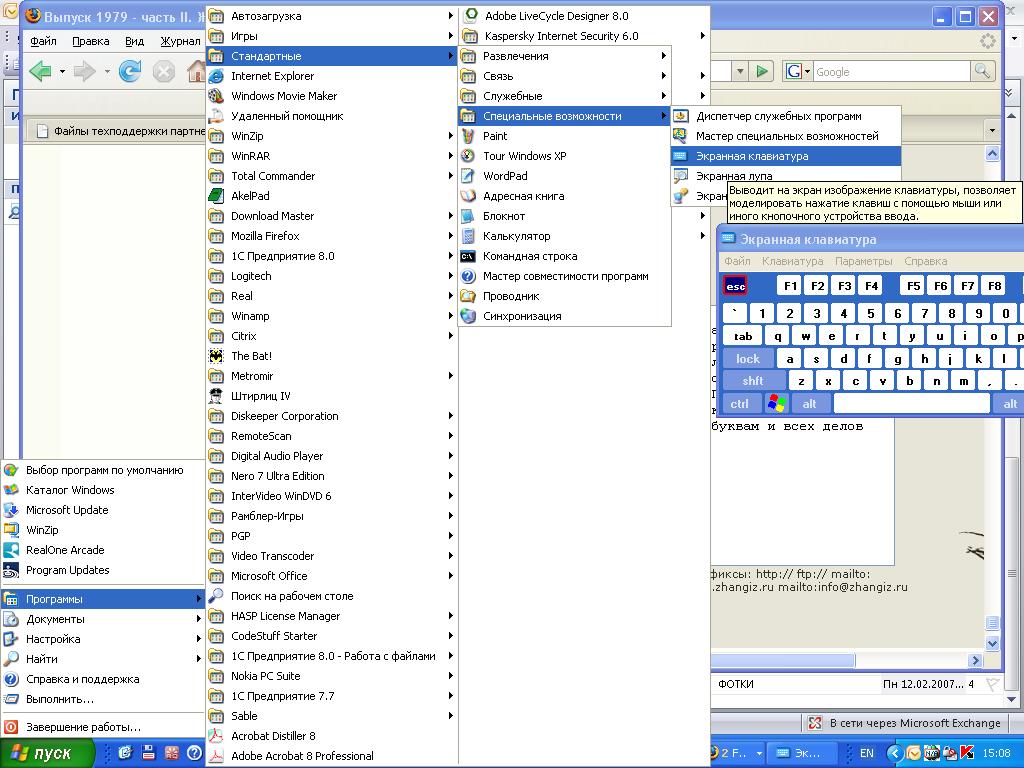Viewport: 1024px width, 768px height.
Task: Open the Forward button history dropdown arrow
Action: 106,71
